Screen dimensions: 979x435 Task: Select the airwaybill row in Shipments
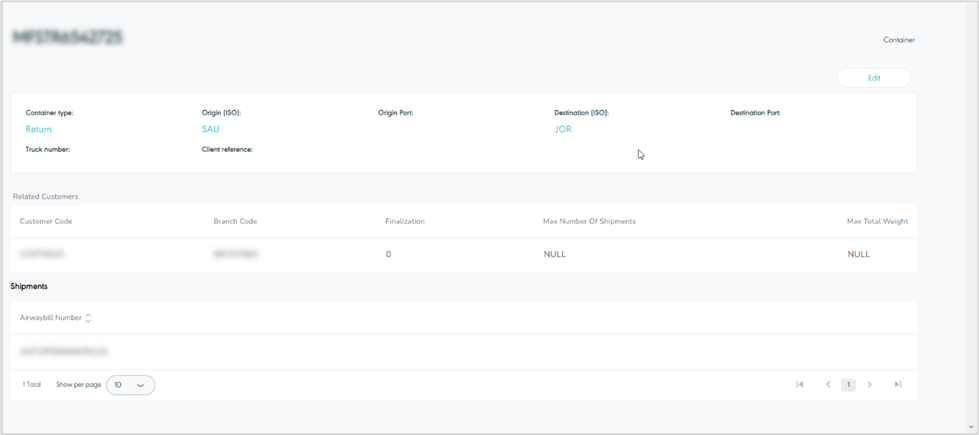tap(64, 352)
